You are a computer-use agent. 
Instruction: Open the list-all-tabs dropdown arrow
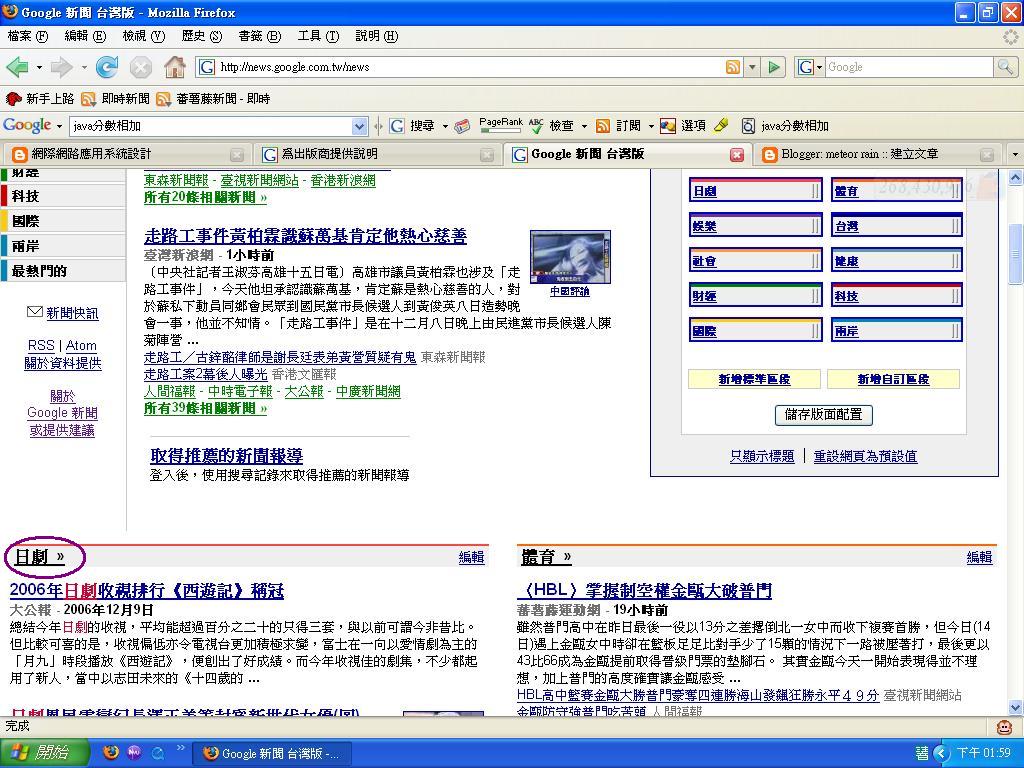[1014, 155]
